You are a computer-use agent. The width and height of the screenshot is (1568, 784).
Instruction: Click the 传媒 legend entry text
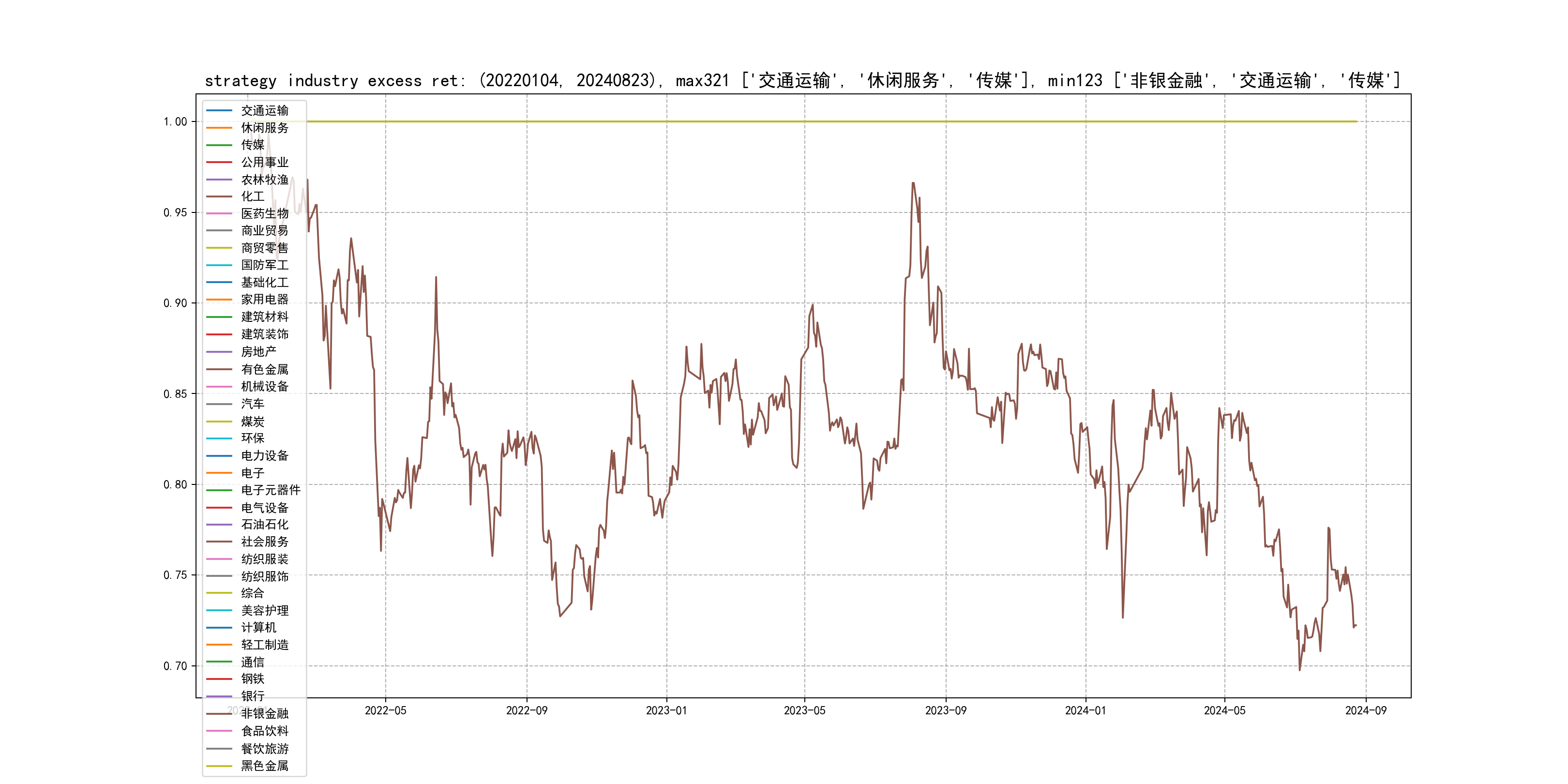(253, 145)
